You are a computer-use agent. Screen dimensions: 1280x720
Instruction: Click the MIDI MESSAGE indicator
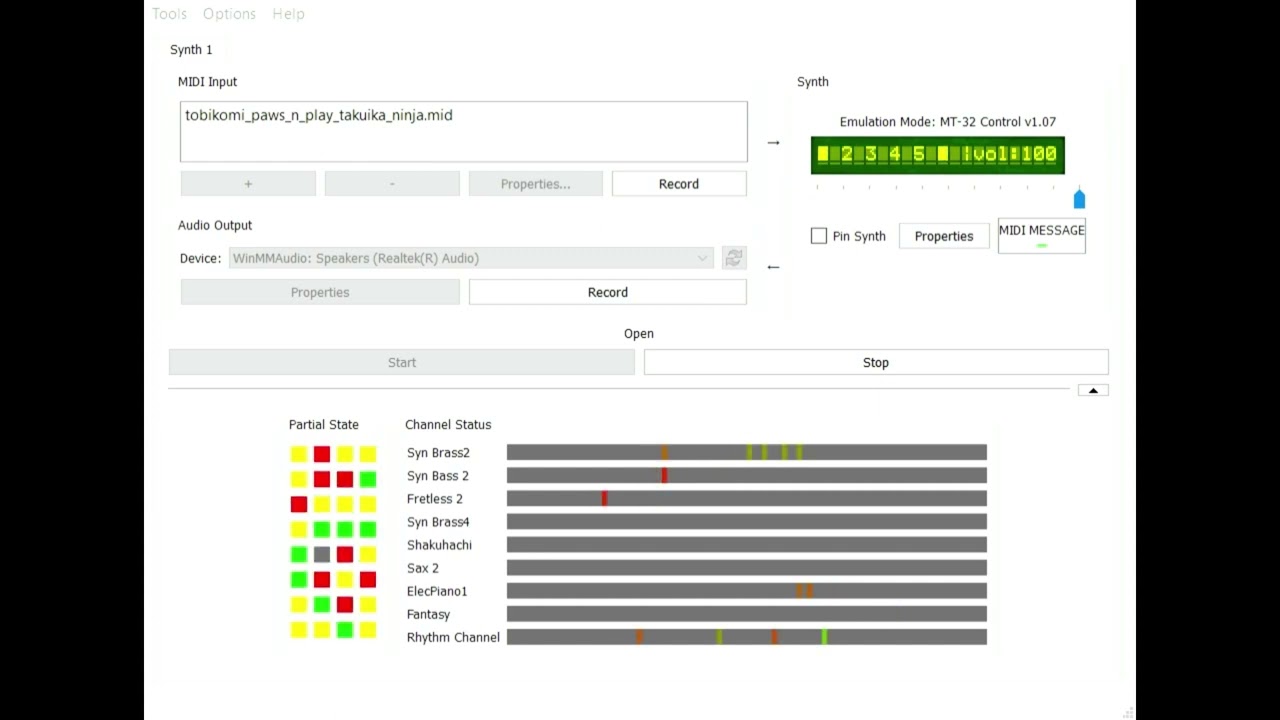point(1042,236)
